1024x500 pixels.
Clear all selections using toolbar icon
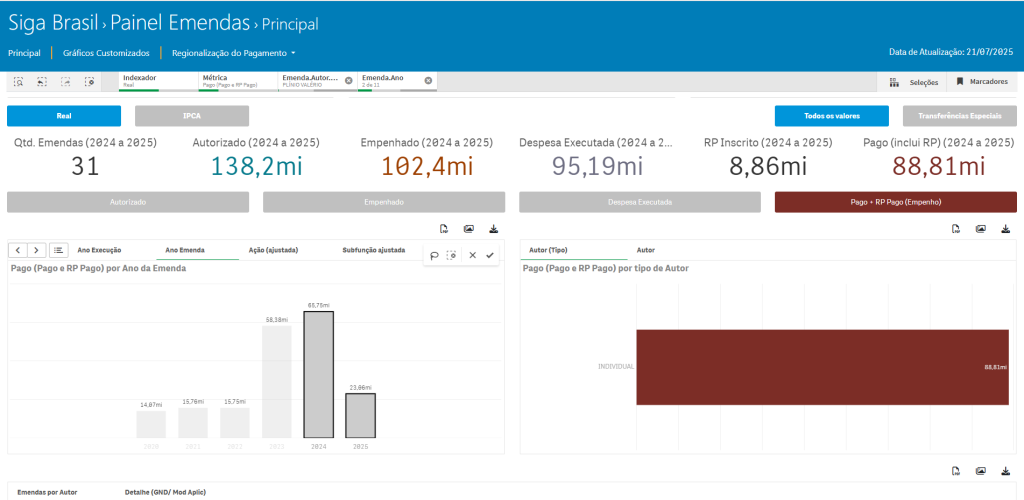(90, 81)
